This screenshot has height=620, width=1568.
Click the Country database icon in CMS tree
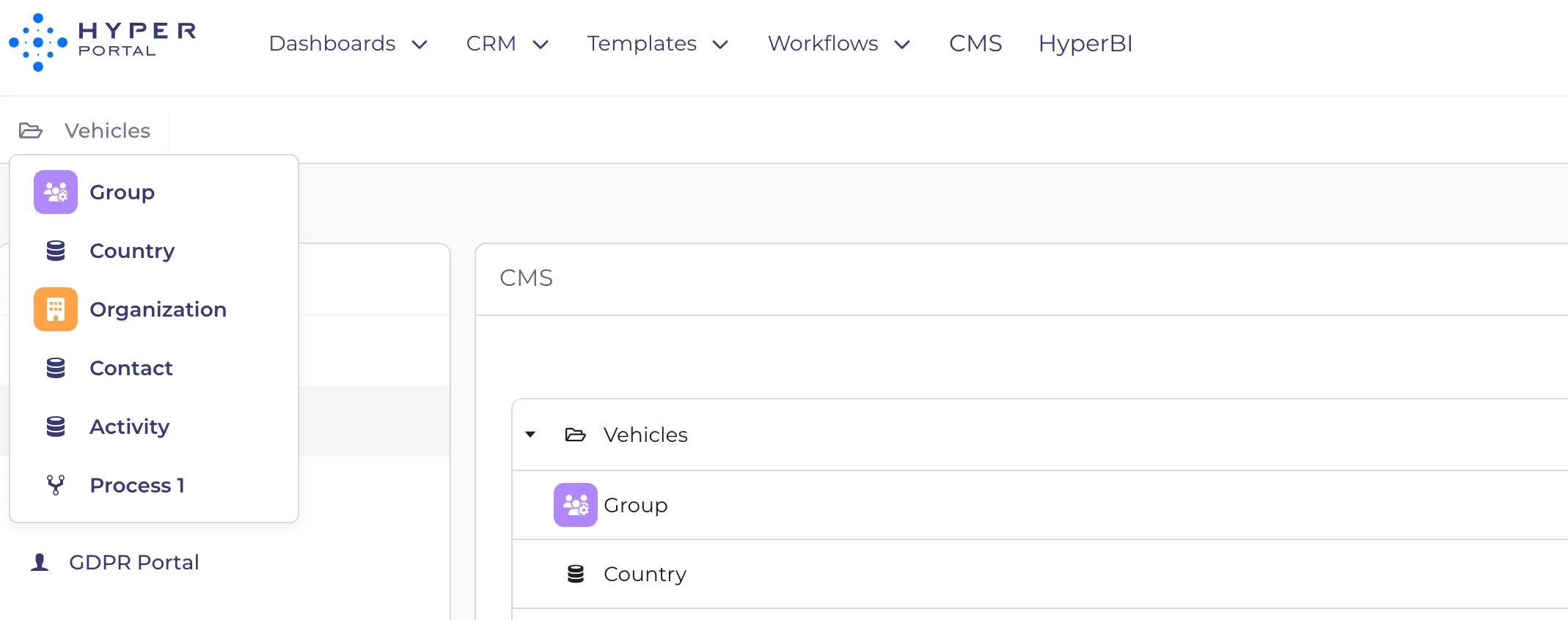(x=576, y=574)
